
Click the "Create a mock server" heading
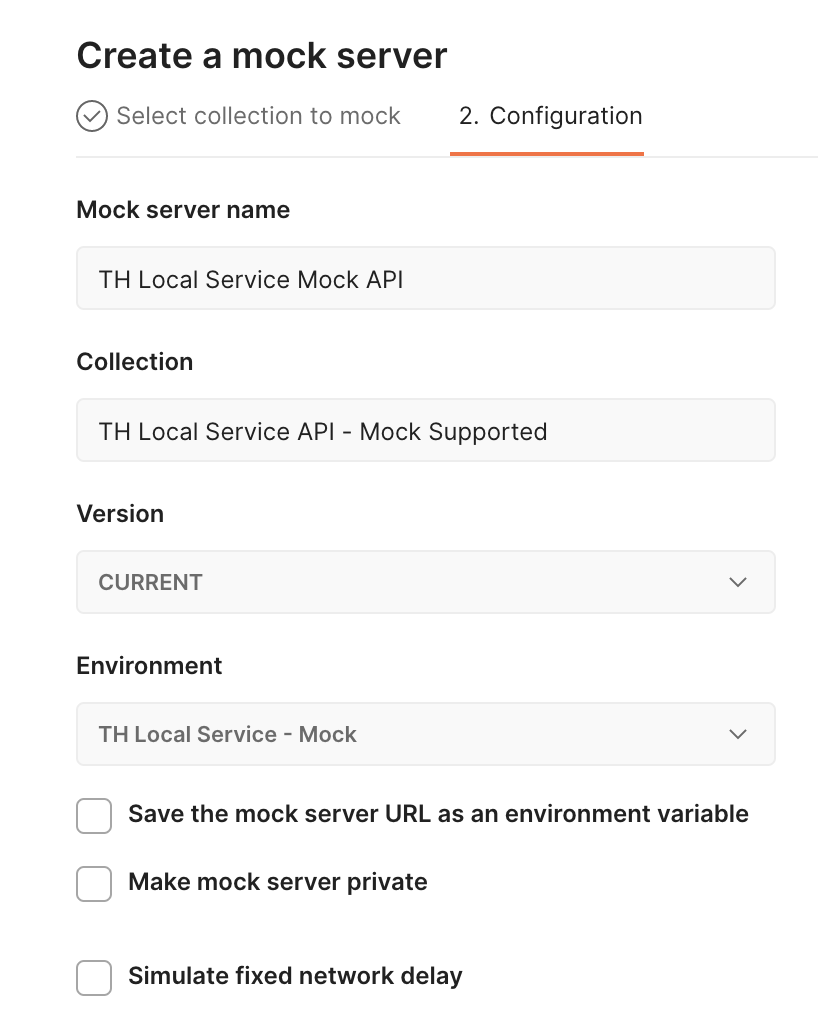point(261,56)
